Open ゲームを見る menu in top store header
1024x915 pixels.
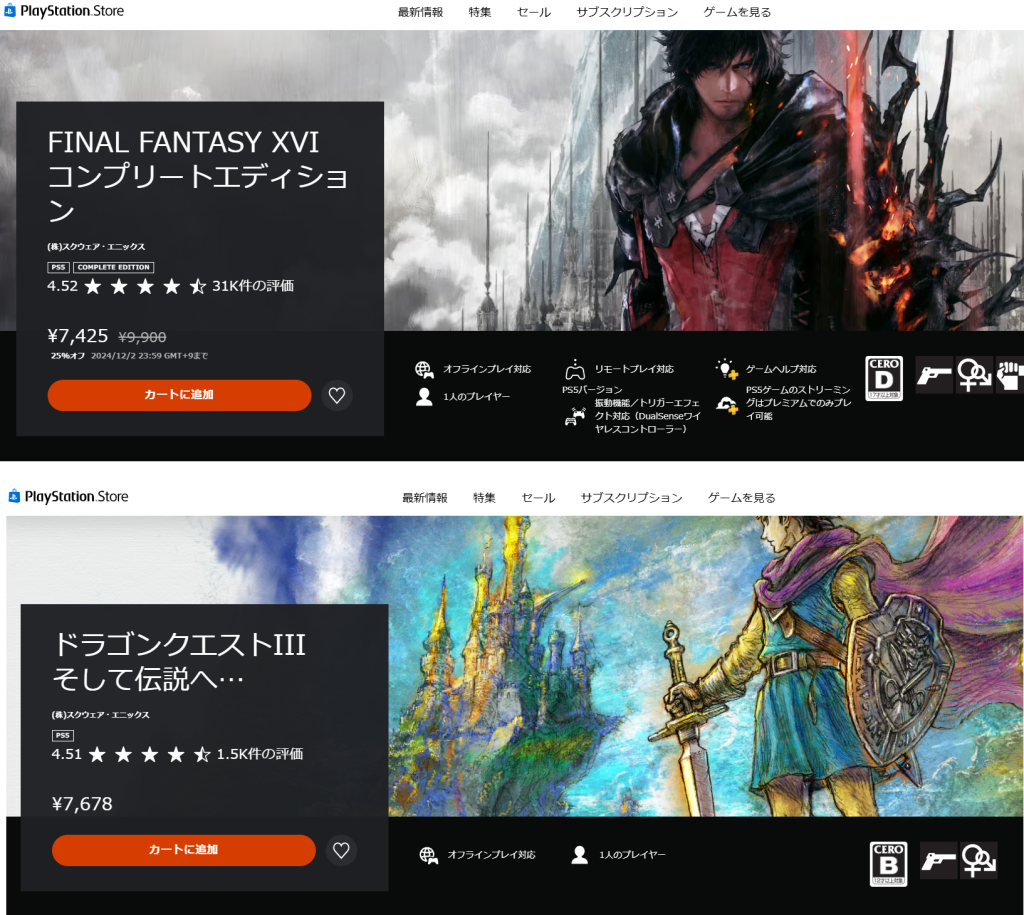[737, 12]
